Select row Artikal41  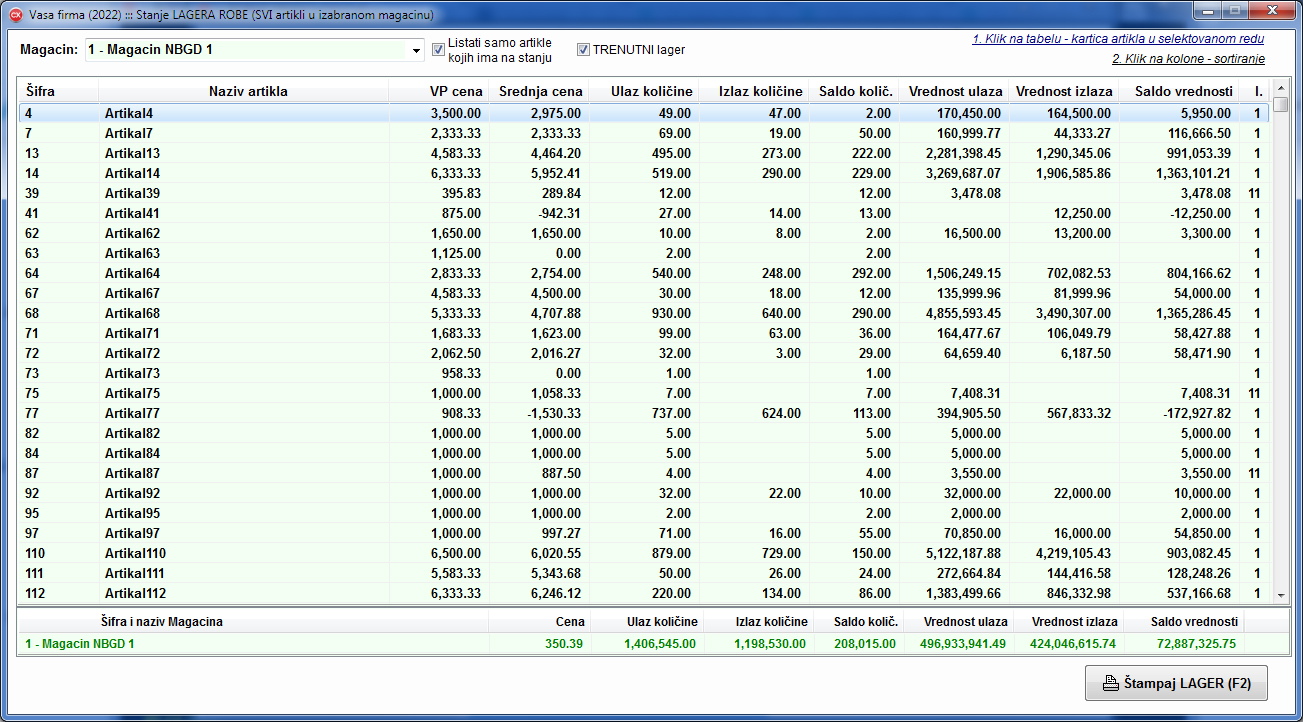(x=644, y=213)
